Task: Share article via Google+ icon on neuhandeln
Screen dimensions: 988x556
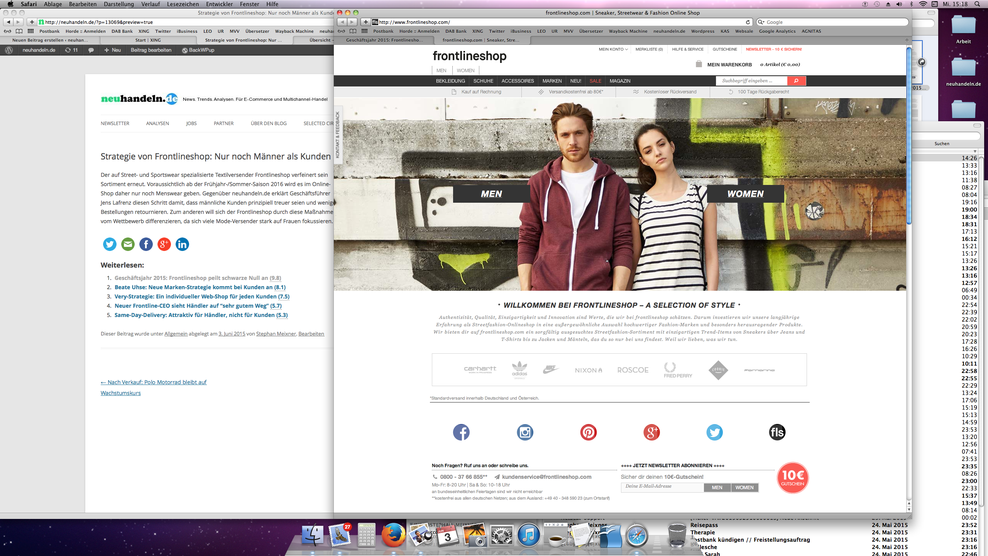Action: [x=164, y=244]
